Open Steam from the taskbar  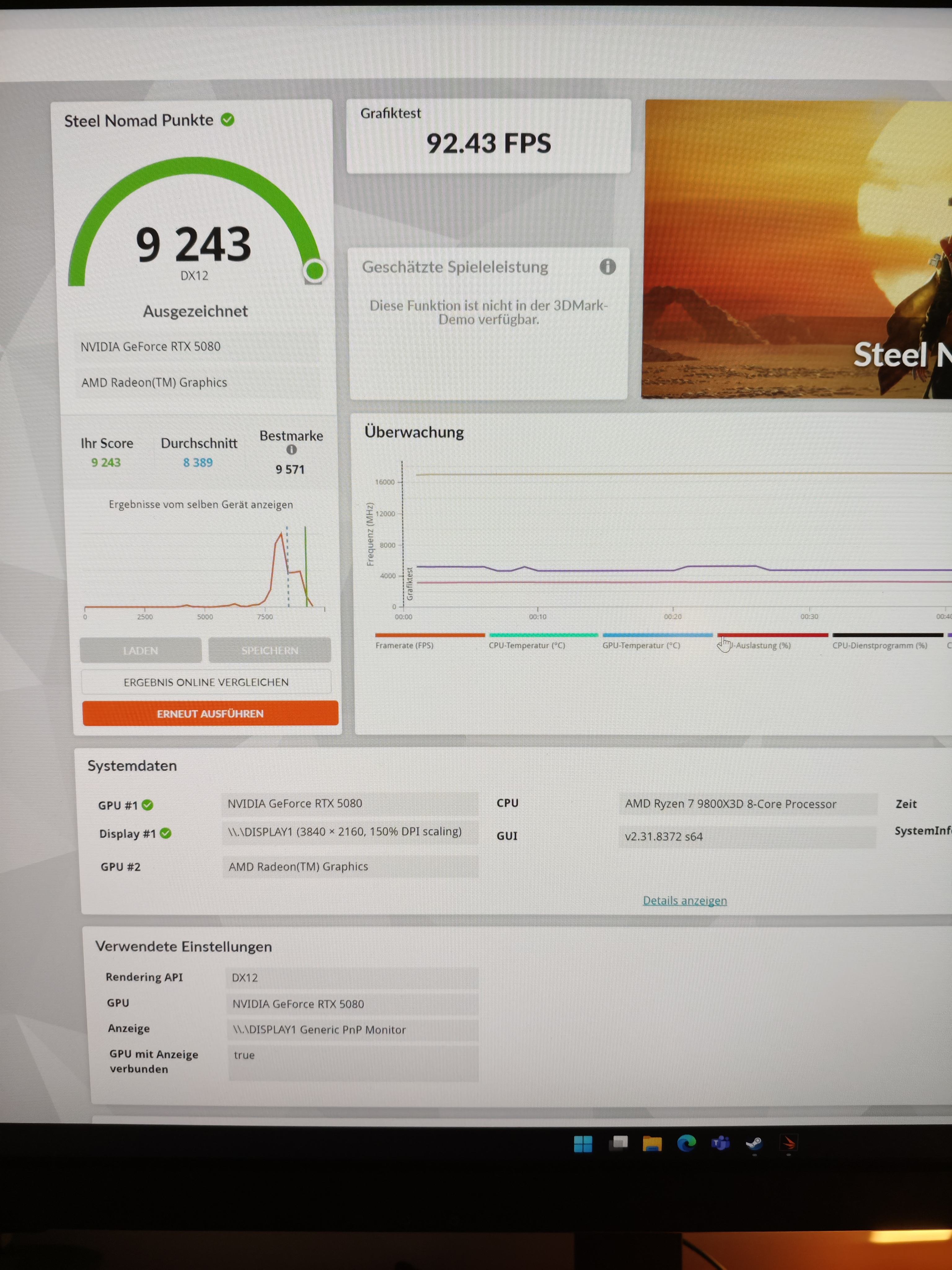[754, 1144]
